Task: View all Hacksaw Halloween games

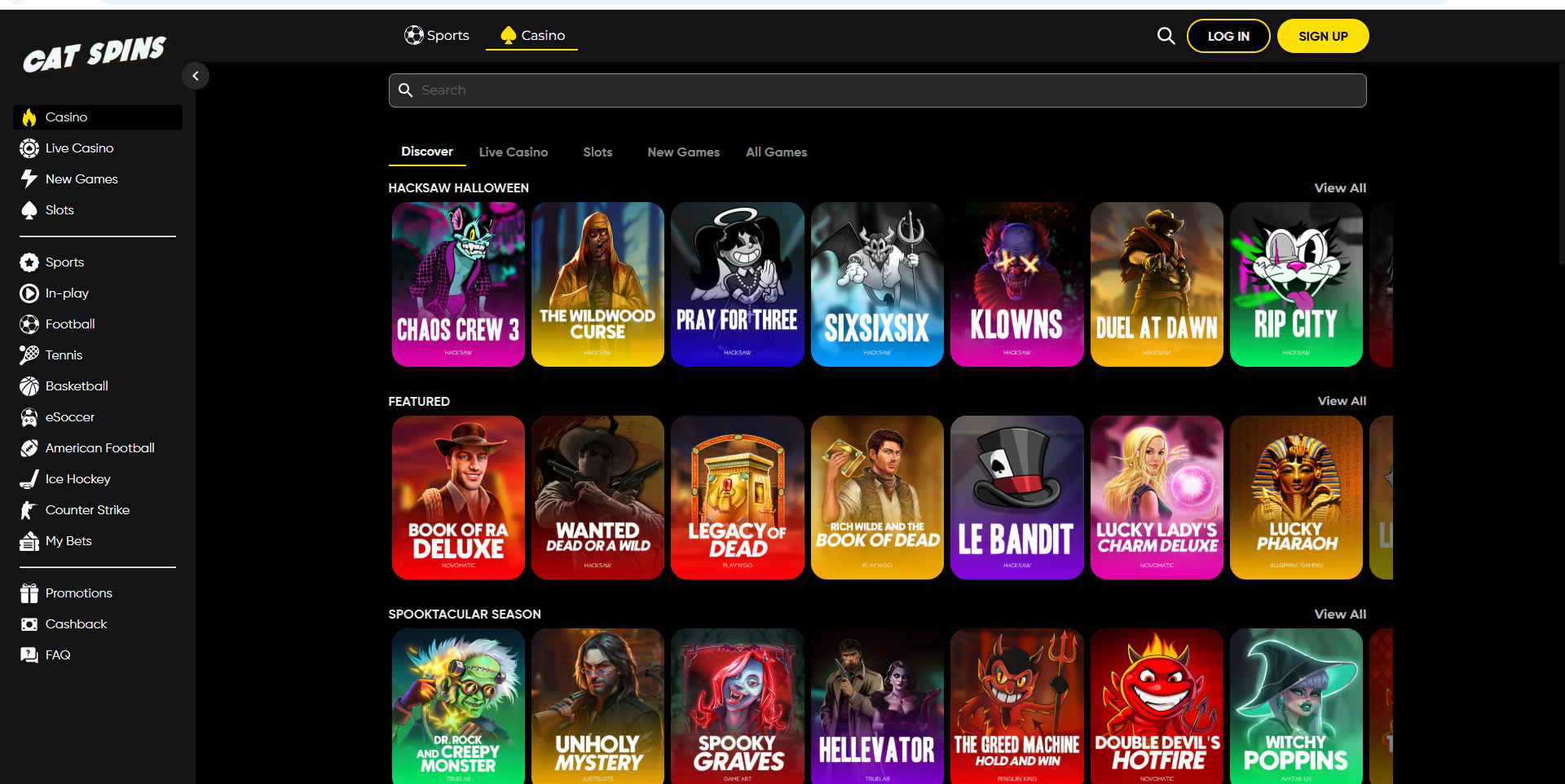Action: tap(1339, 188)
